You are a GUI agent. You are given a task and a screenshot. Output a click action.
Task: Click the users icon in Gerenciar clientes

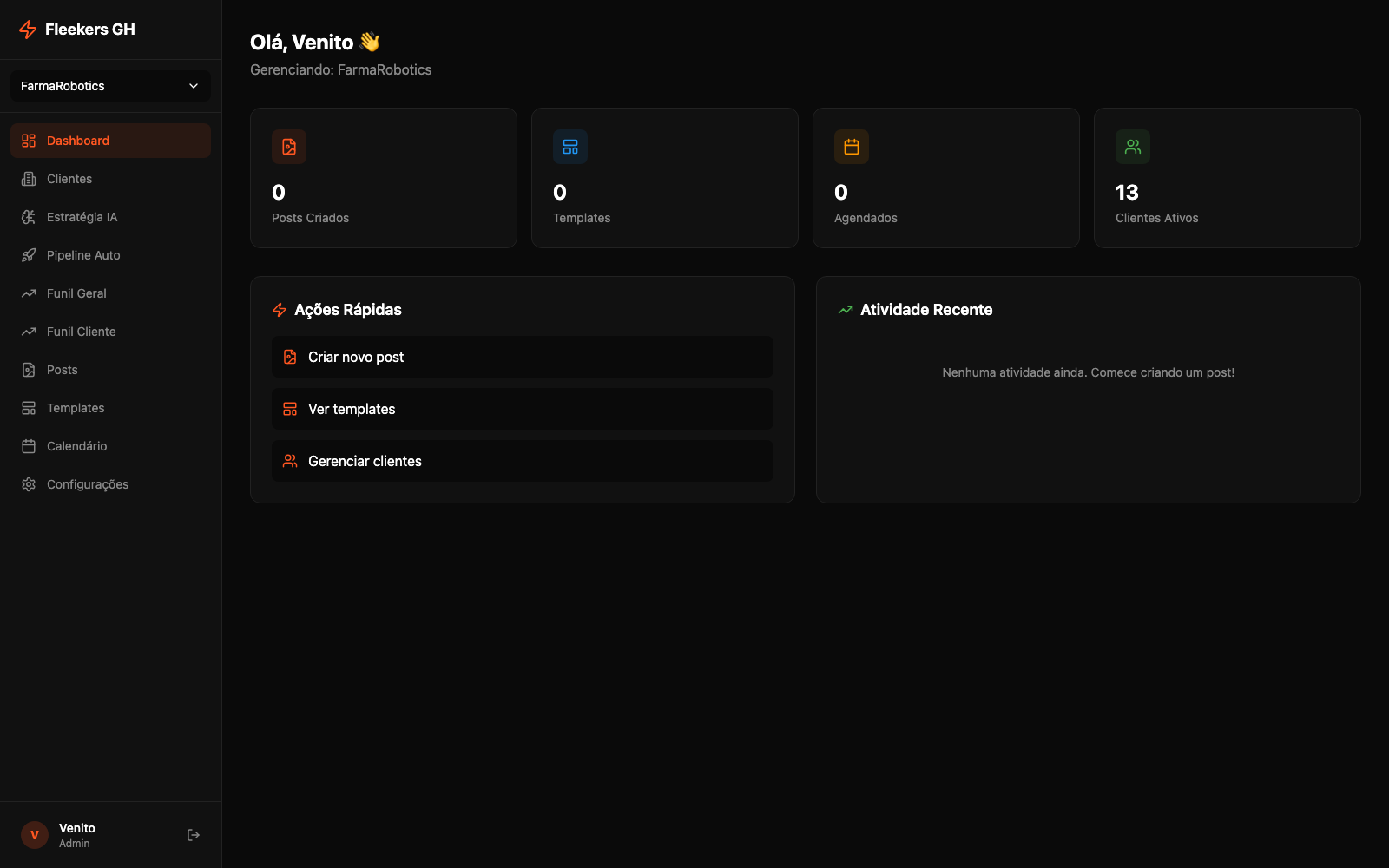[290, 461]
